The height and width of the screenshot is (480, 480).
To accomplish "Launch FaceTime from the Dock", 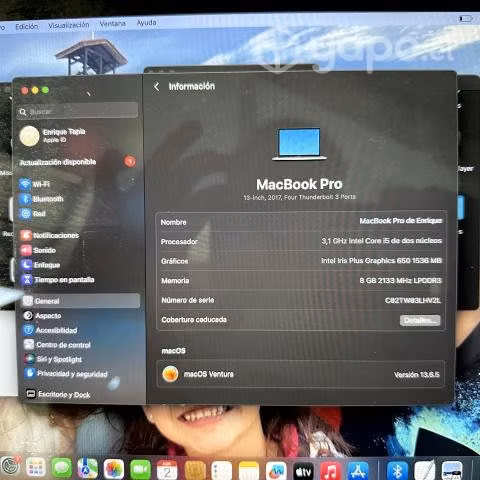I will [140, 469].
